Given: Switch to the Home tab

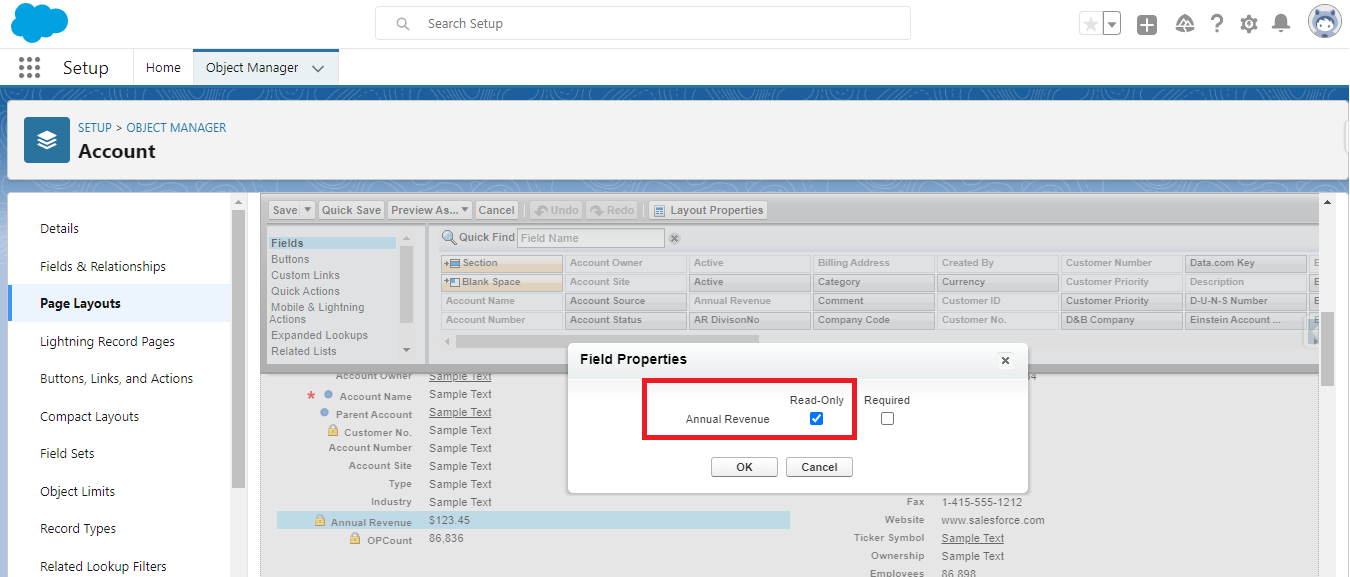Looking at the screenshot, I should click(x=163, y=68).
